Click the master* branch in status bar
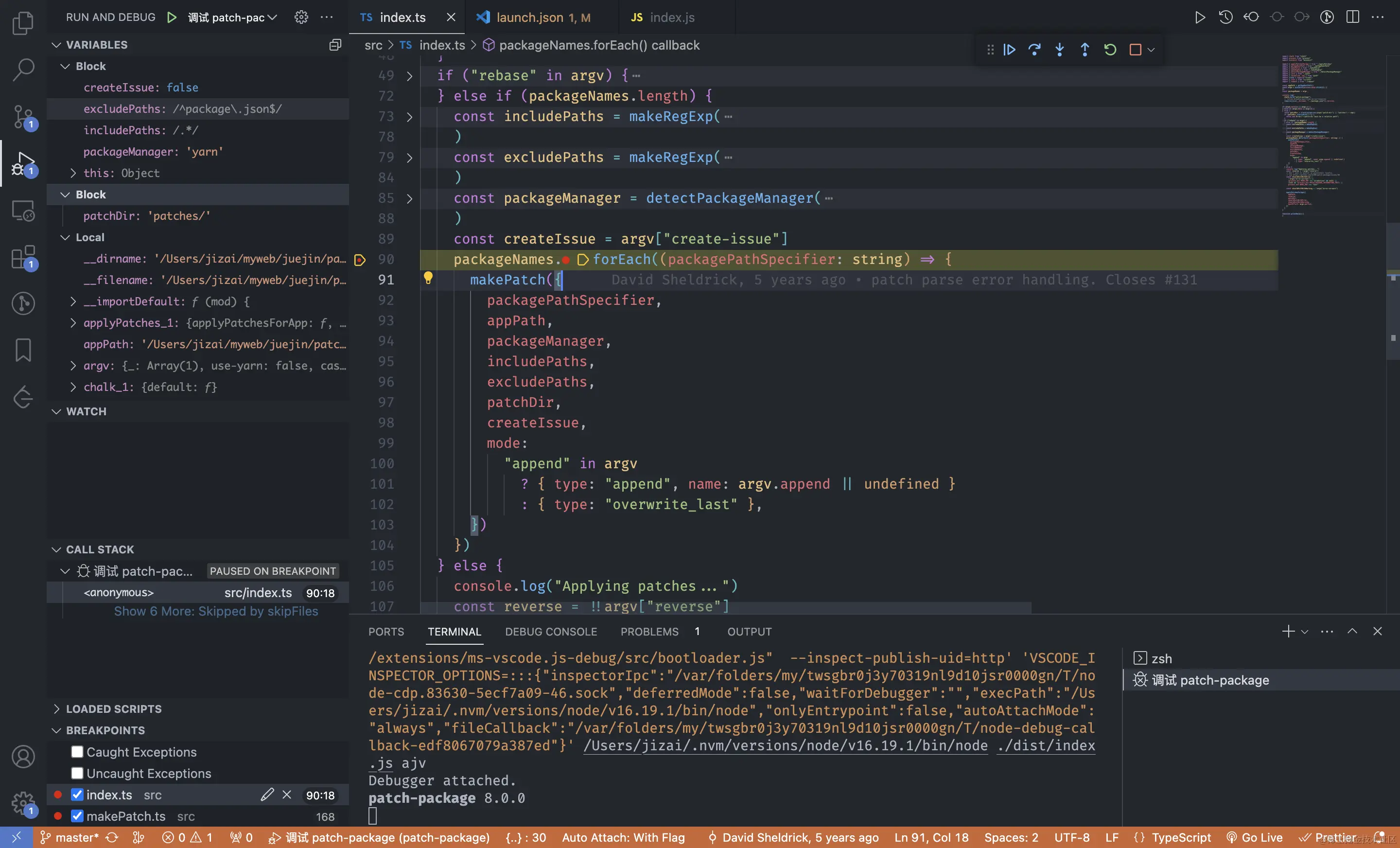The height and width of the screenshot is (848, 1400). click(70, 837)
